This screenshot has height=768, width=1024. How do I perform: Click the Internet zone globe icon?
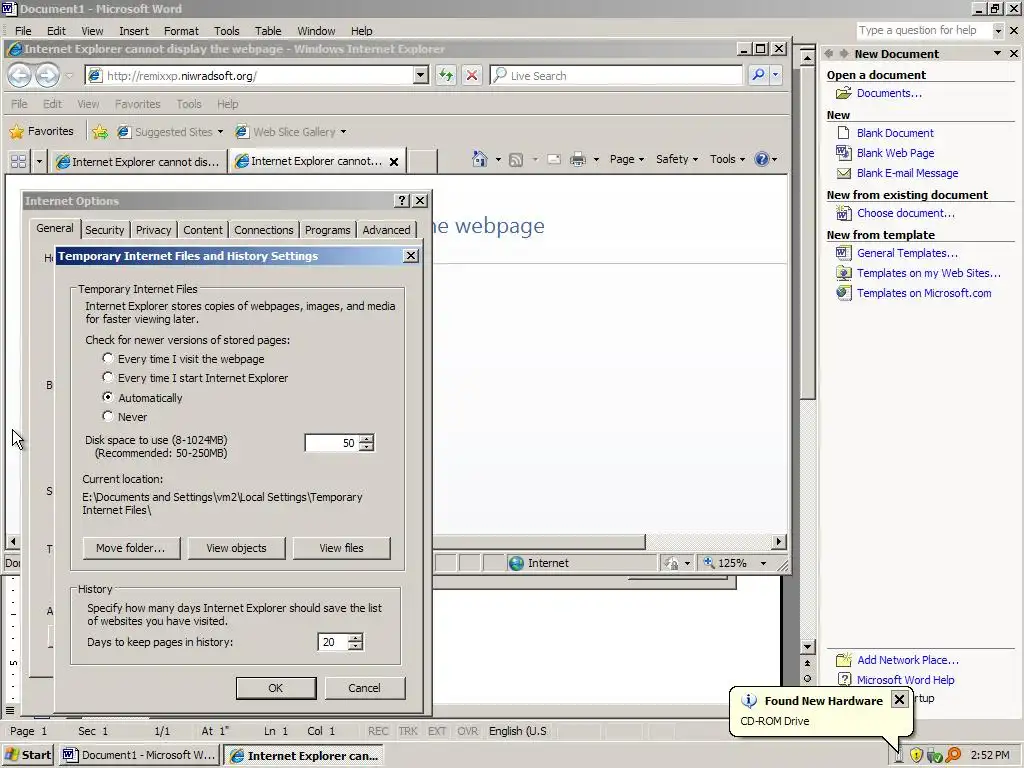516,563
